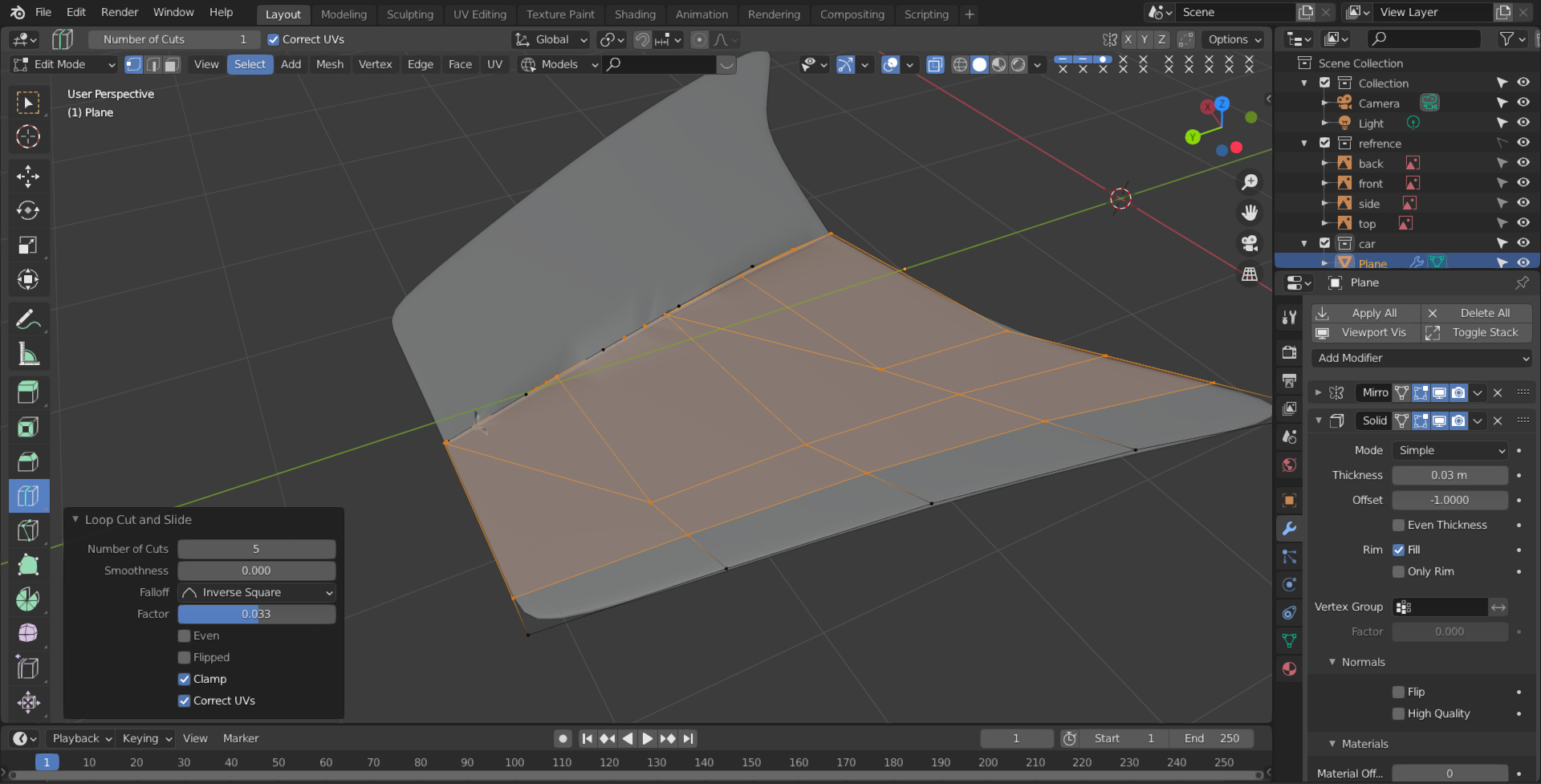Hide the Light object with eye icon
The height and width of the screenshot is (784, 1541).
(x=1523, y=123)
